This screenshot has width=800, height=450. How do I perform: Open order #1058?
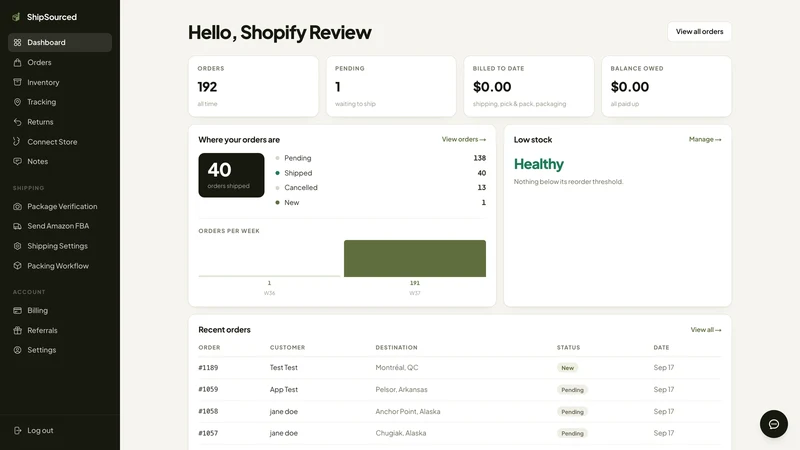(208, 412)
